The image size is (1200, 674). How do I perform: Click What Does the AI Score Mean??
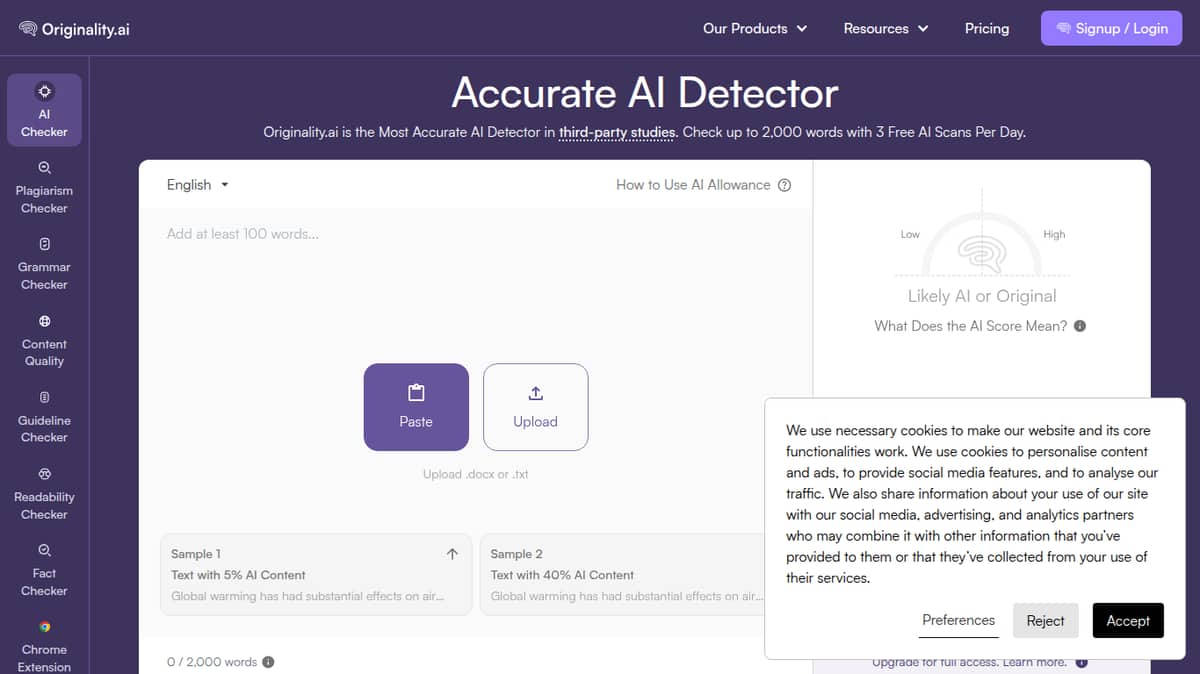(971, 326)
